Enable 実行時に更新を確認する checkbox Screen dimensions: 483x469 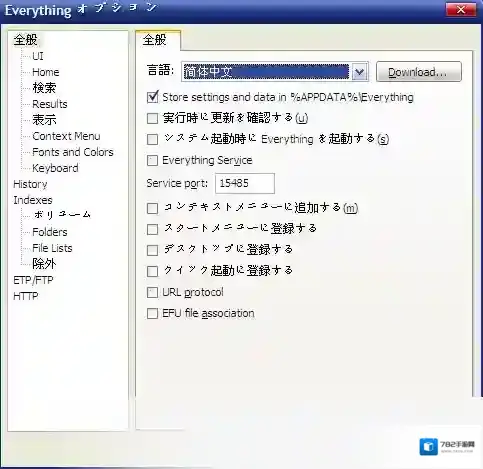[153, 118]
